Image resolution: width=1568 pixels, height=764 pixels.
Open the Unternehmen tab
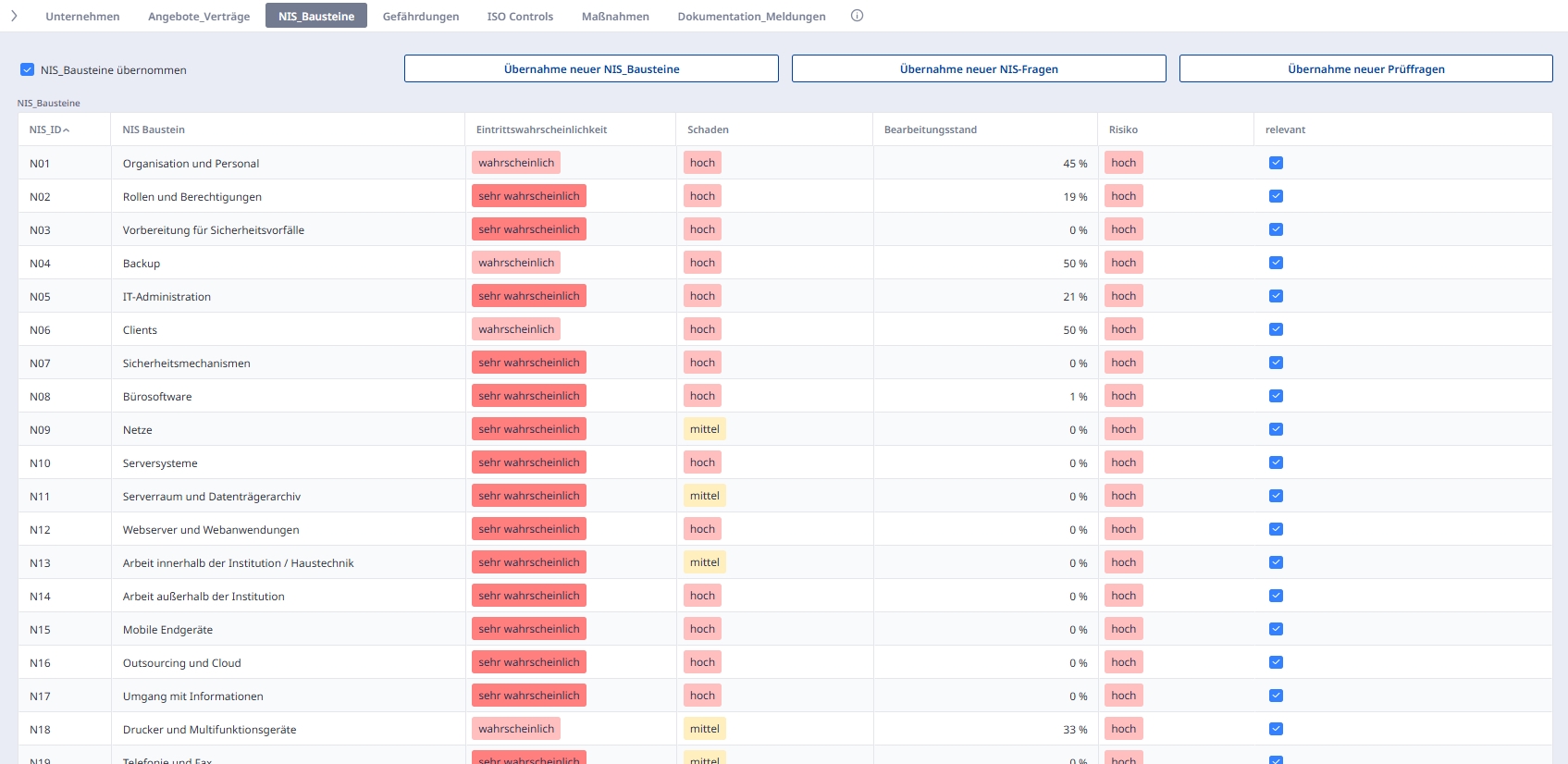(x=82, y=16)
